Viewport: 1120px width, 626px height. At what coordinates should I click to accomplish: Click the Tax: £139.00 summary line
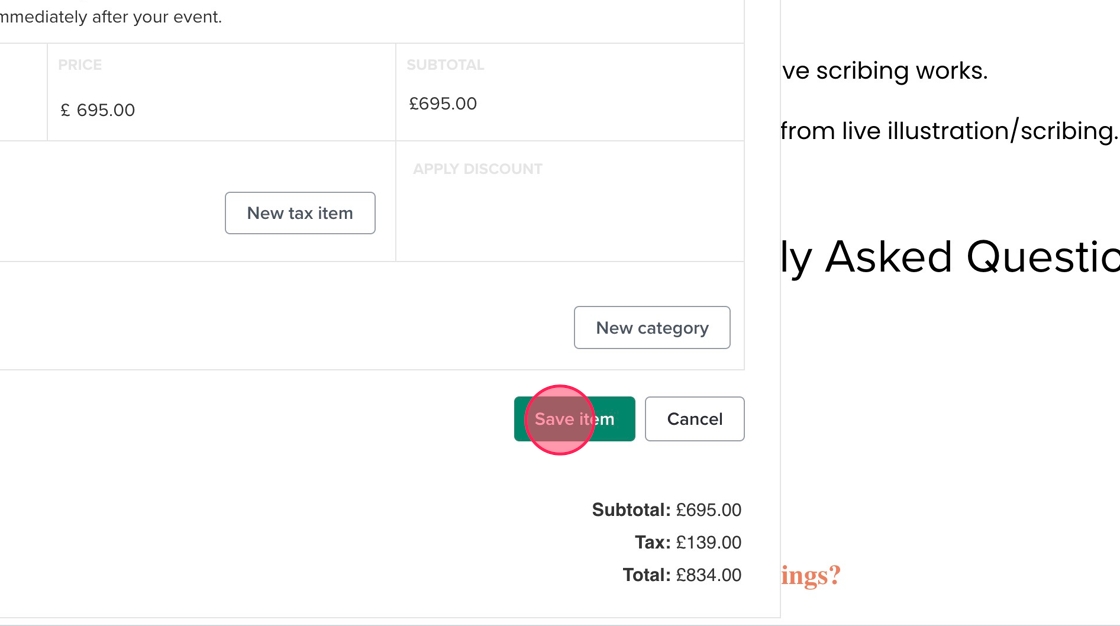688,543
